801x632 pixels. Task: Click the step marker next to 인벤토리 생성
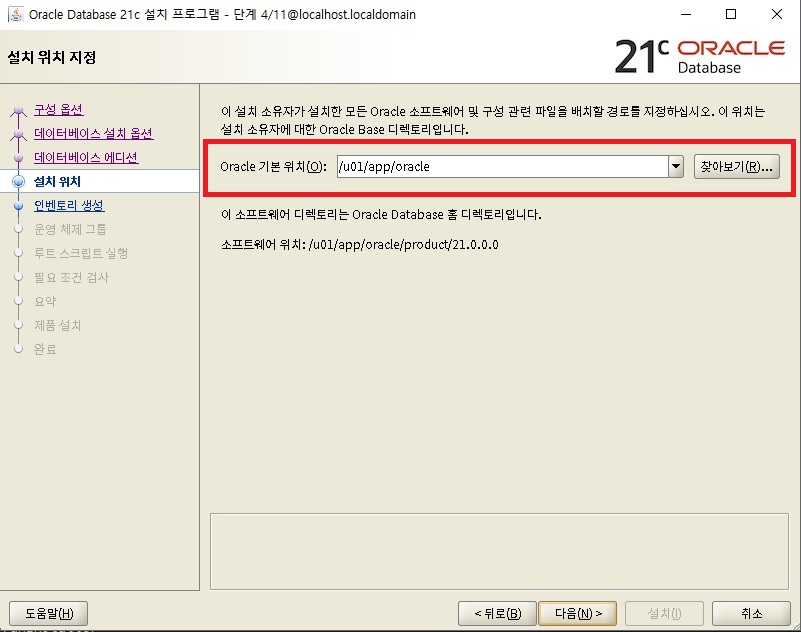(x=18, y=205)
